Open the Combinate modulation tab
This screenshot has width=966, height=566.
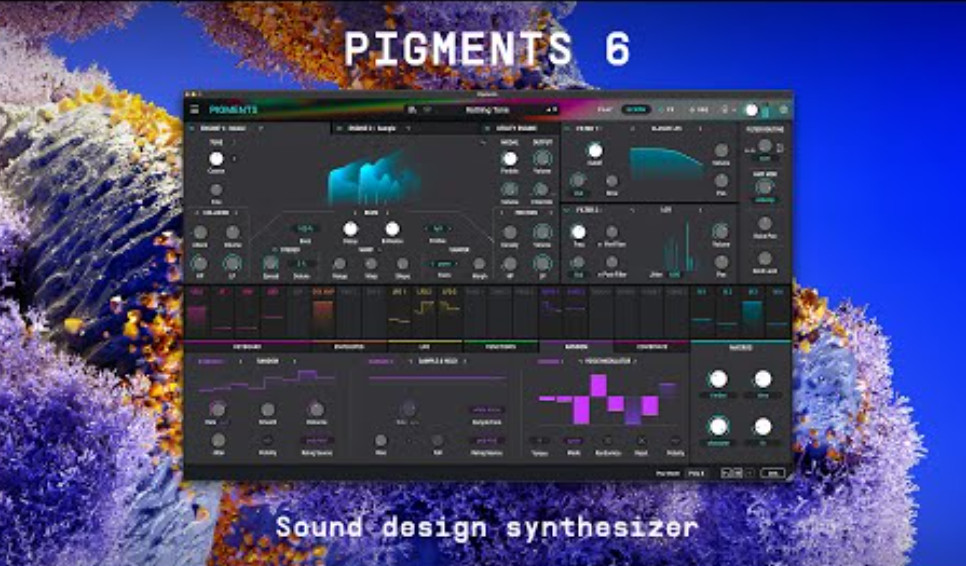[652, 347]
